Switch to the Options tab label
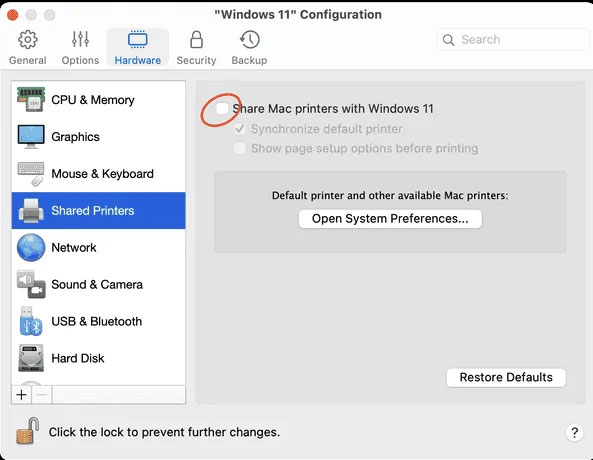 tap(80, 60)
